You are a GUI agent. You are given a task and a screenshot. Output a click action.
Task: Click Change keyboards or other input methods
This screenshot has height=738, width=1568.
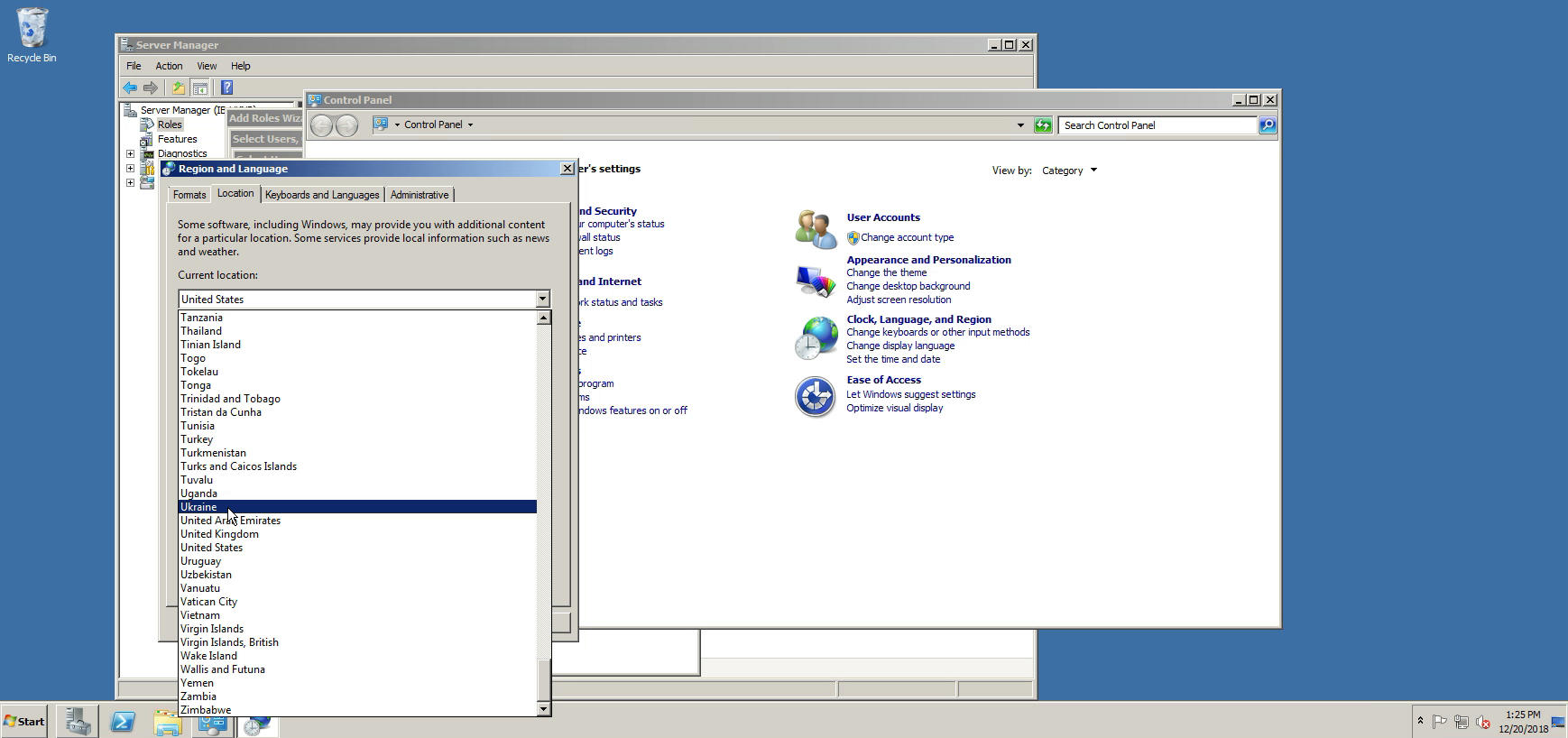click(937, 332)
